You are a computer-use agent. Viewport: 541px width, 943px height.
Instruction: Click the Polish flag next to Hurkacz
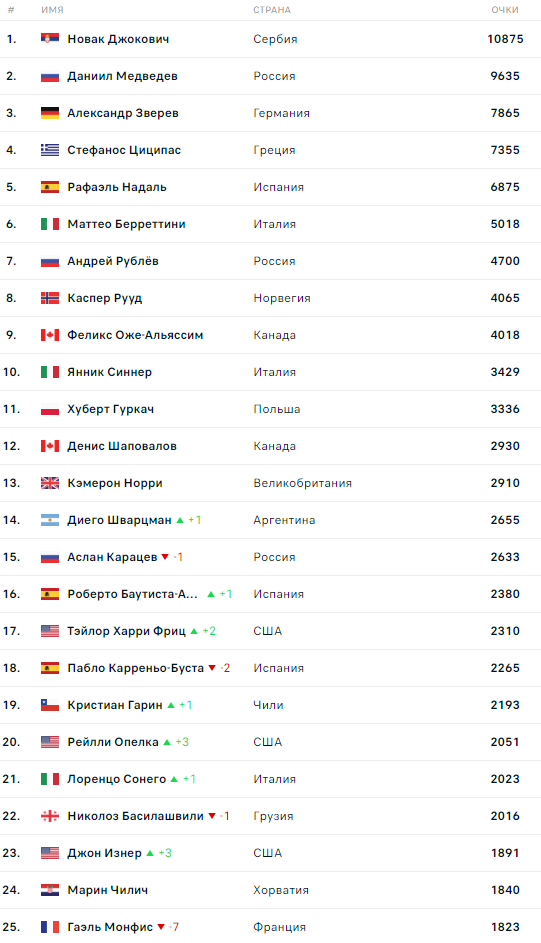point(50,409)
